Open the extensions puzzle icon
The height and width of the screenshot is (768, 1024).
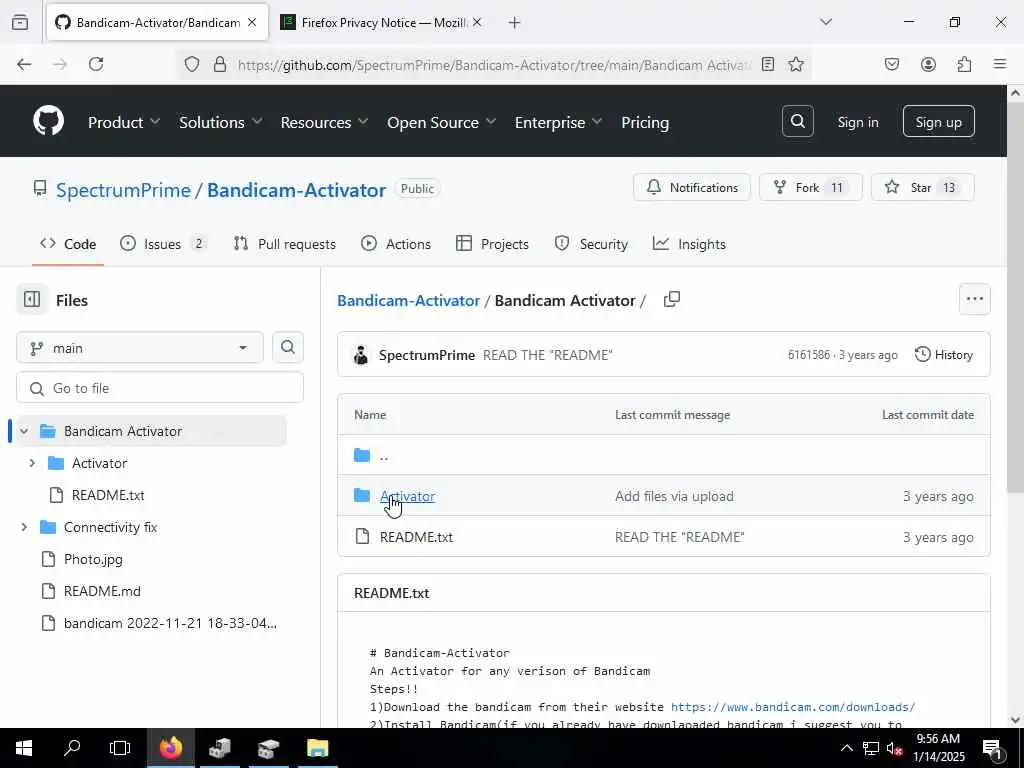point(964,64)
